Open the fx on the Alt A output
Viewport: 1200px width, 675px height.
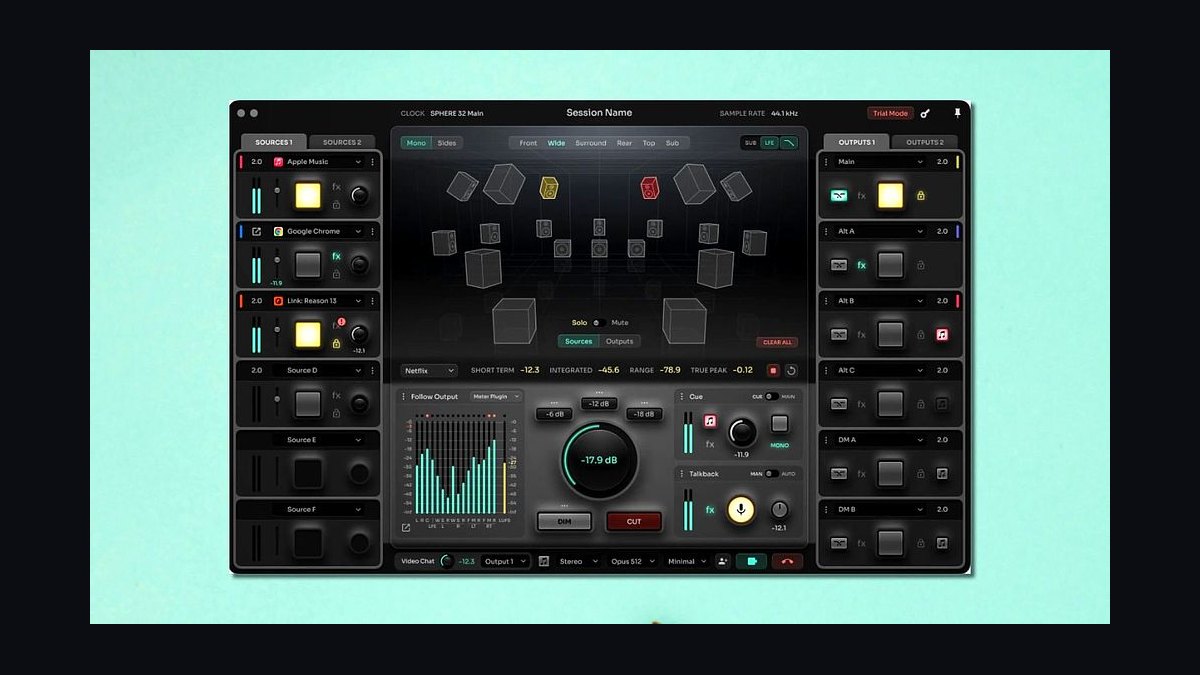click(861, 265)
